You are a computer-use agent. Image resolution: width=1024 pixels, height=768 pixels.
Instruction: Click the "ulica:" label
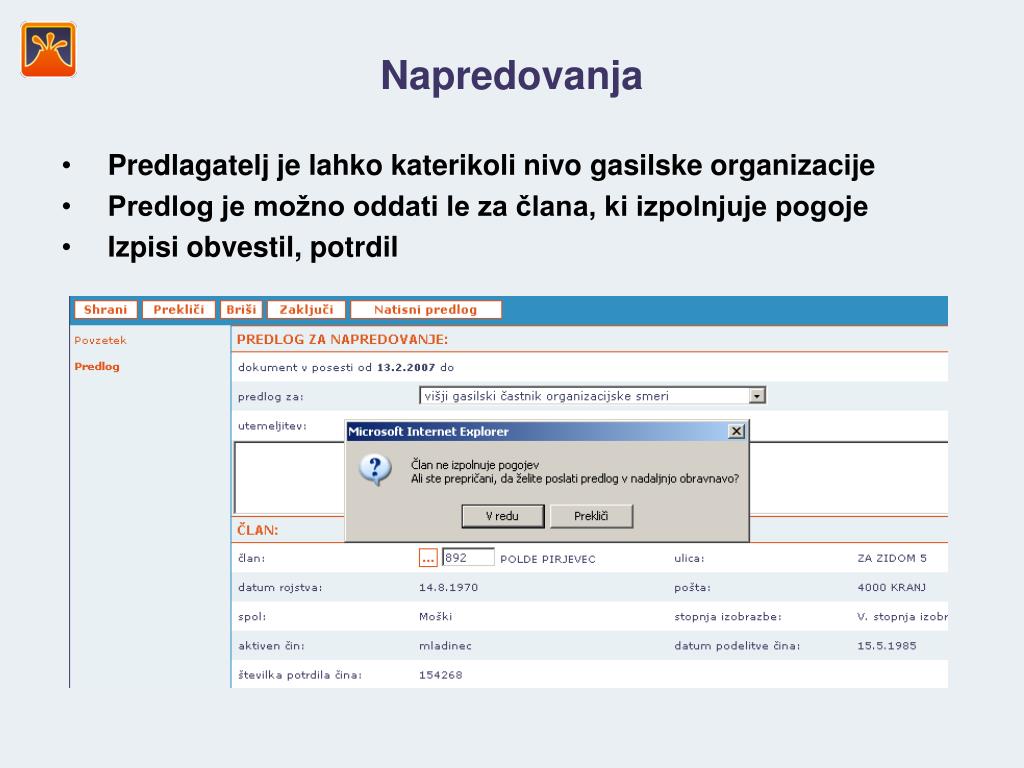click(x=689, y=558)
